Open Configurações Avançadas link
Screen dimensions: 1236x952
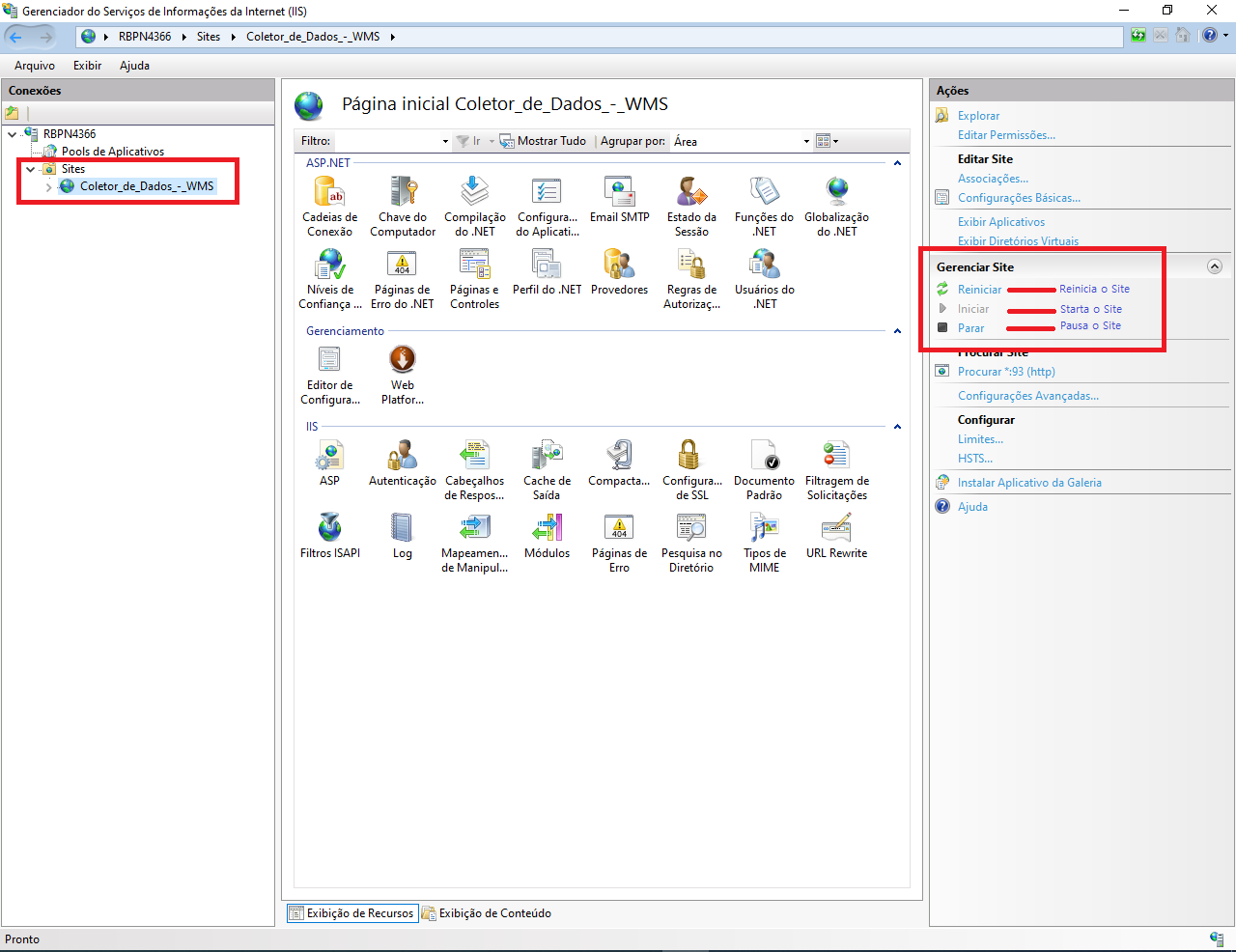pos(1028,396)
